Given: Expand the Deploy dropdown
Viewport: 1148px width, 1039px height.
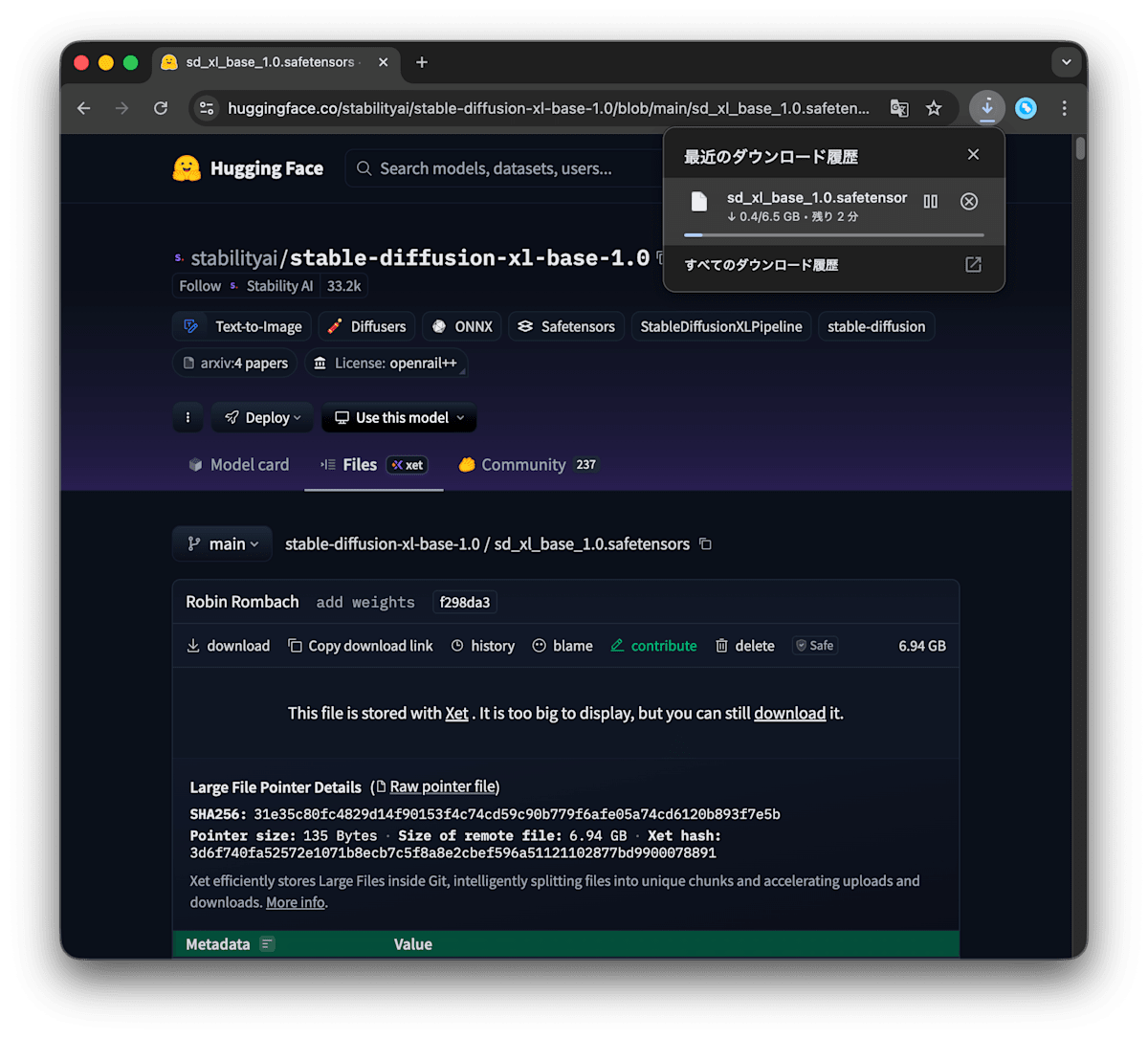Looking at the screenshot, I should click(x=262, y=417).
